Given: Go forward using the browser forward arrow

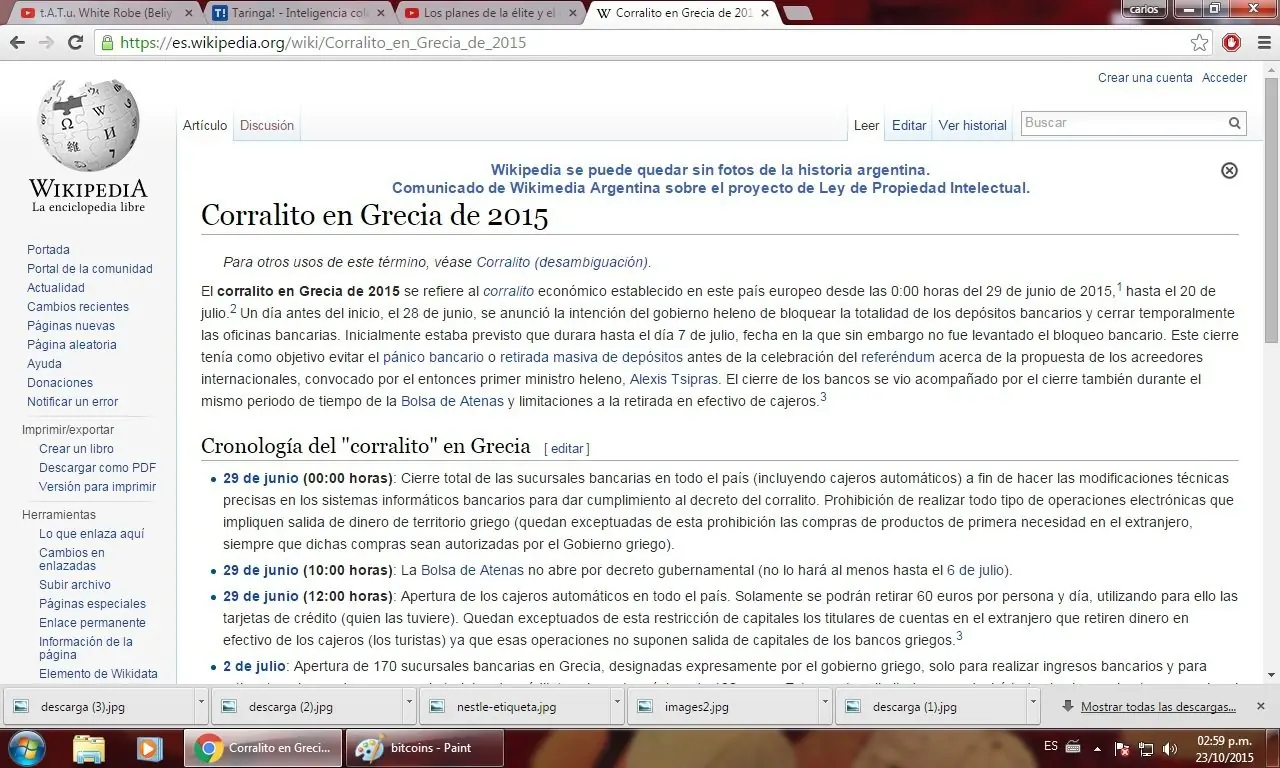Looking at the screenshot, I should point(46,43).
